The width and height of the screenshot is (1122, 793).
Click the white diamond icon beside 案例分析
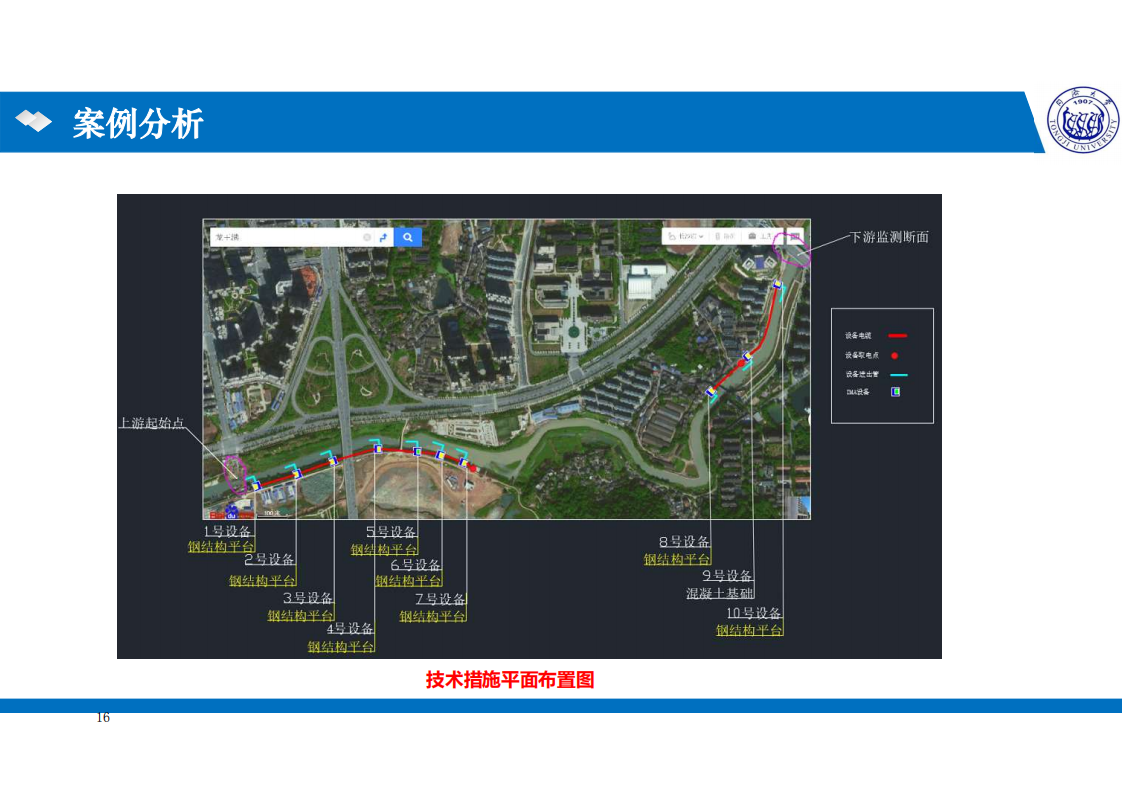[34, 122]
